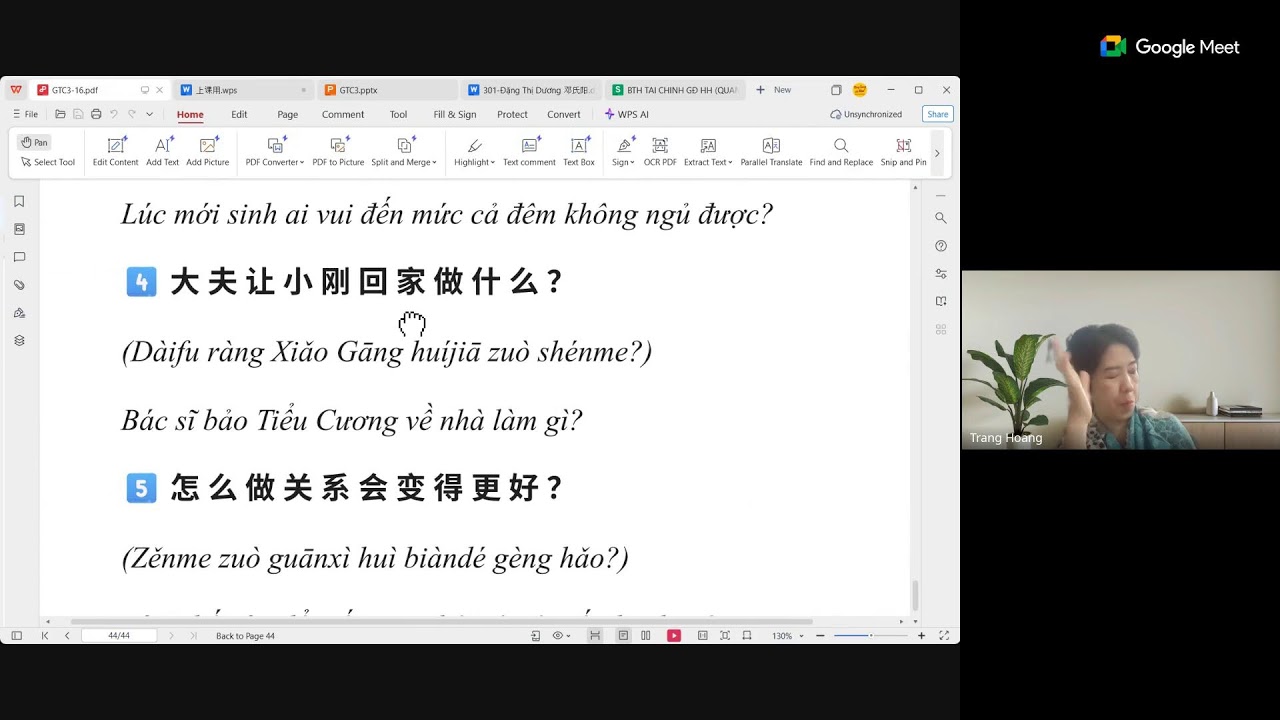Click the Share button
The image size is (1280, 720).
[x=937, y=114]
